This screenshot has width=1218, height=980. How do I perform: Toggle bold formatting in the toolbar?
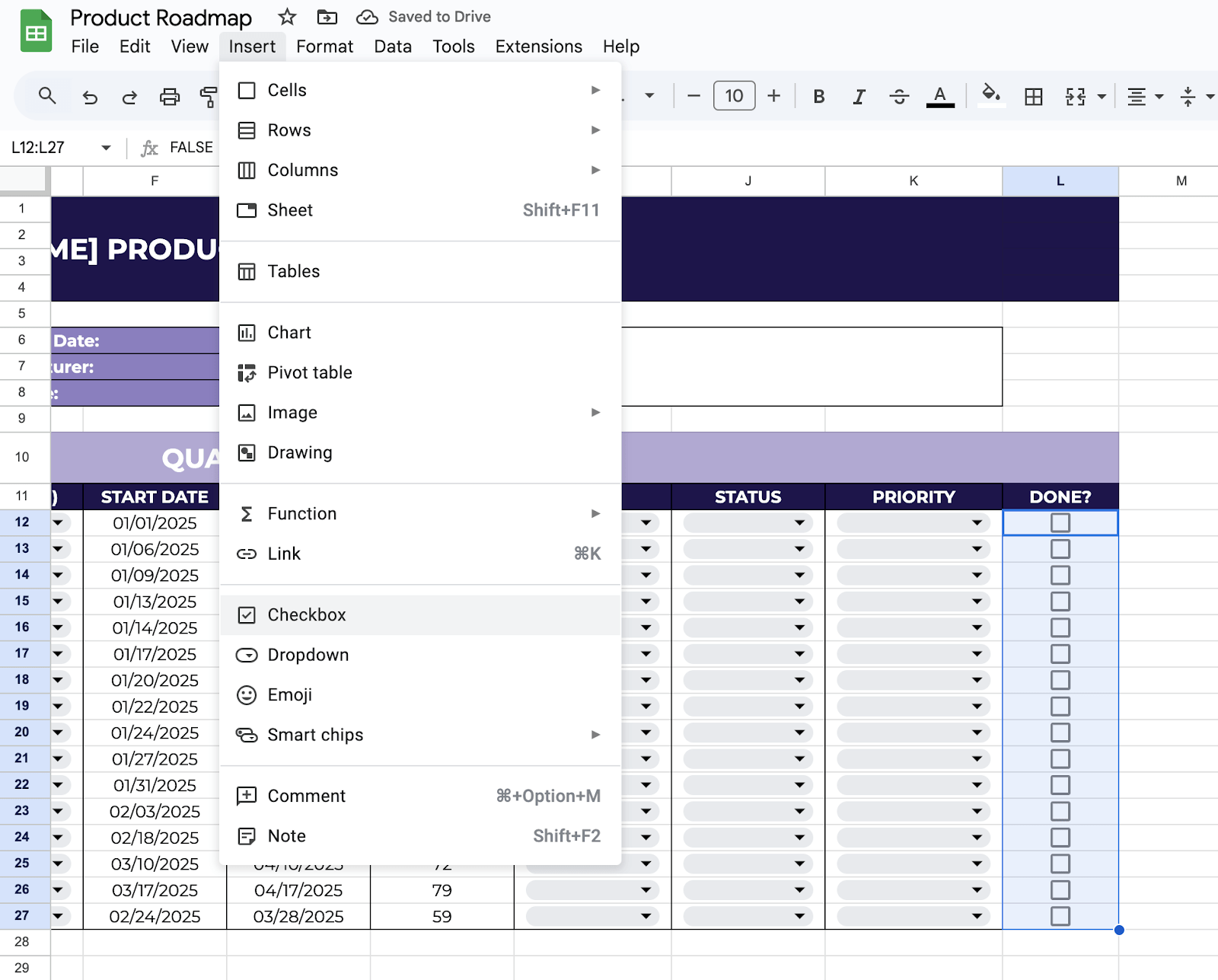click(818, 96)
